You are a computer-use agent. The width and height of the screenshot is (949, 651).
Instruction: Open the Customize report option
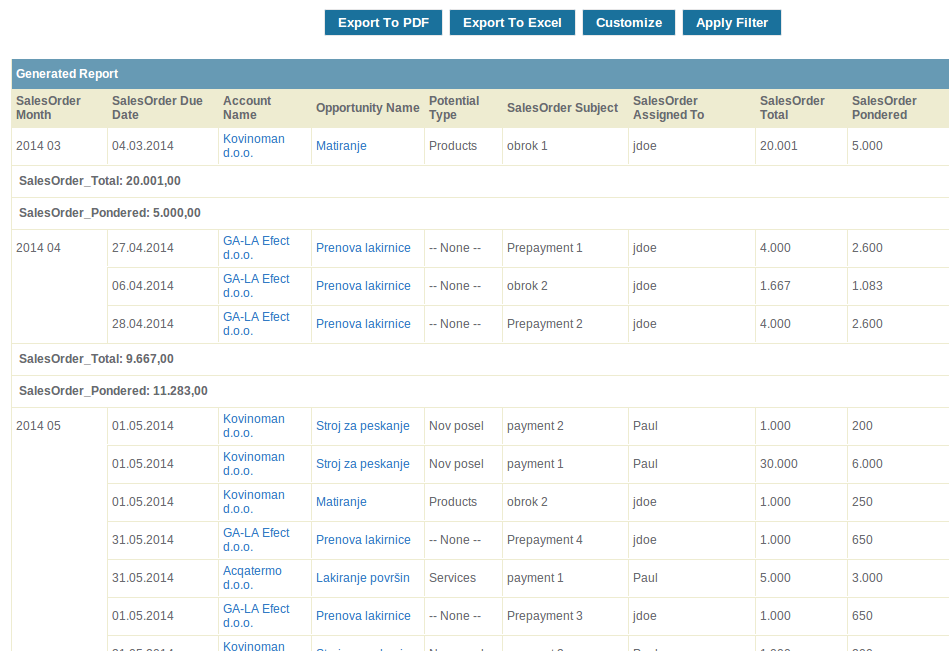pos(629,23)
